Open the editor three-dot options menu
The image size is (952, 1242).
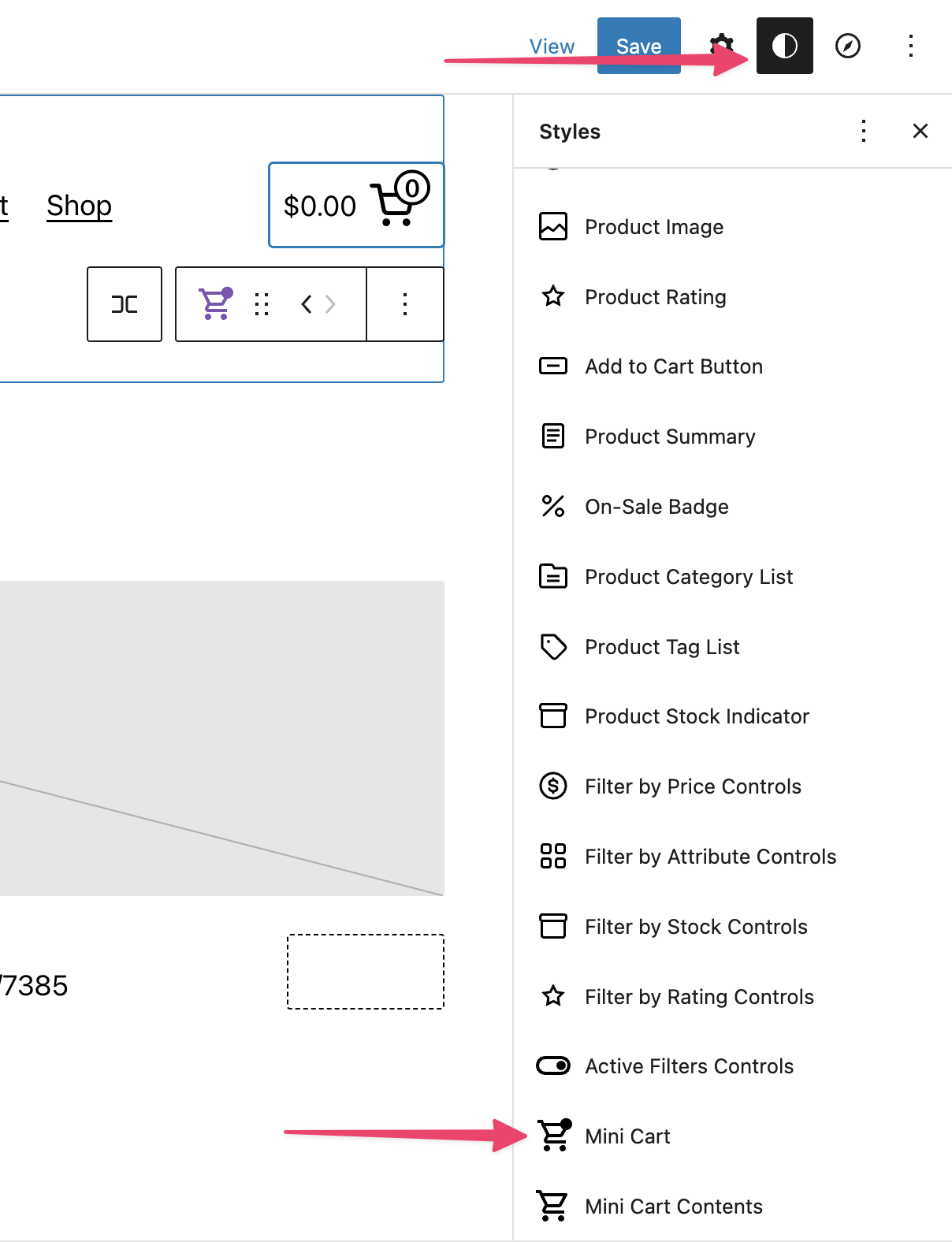tap(911, 46)
